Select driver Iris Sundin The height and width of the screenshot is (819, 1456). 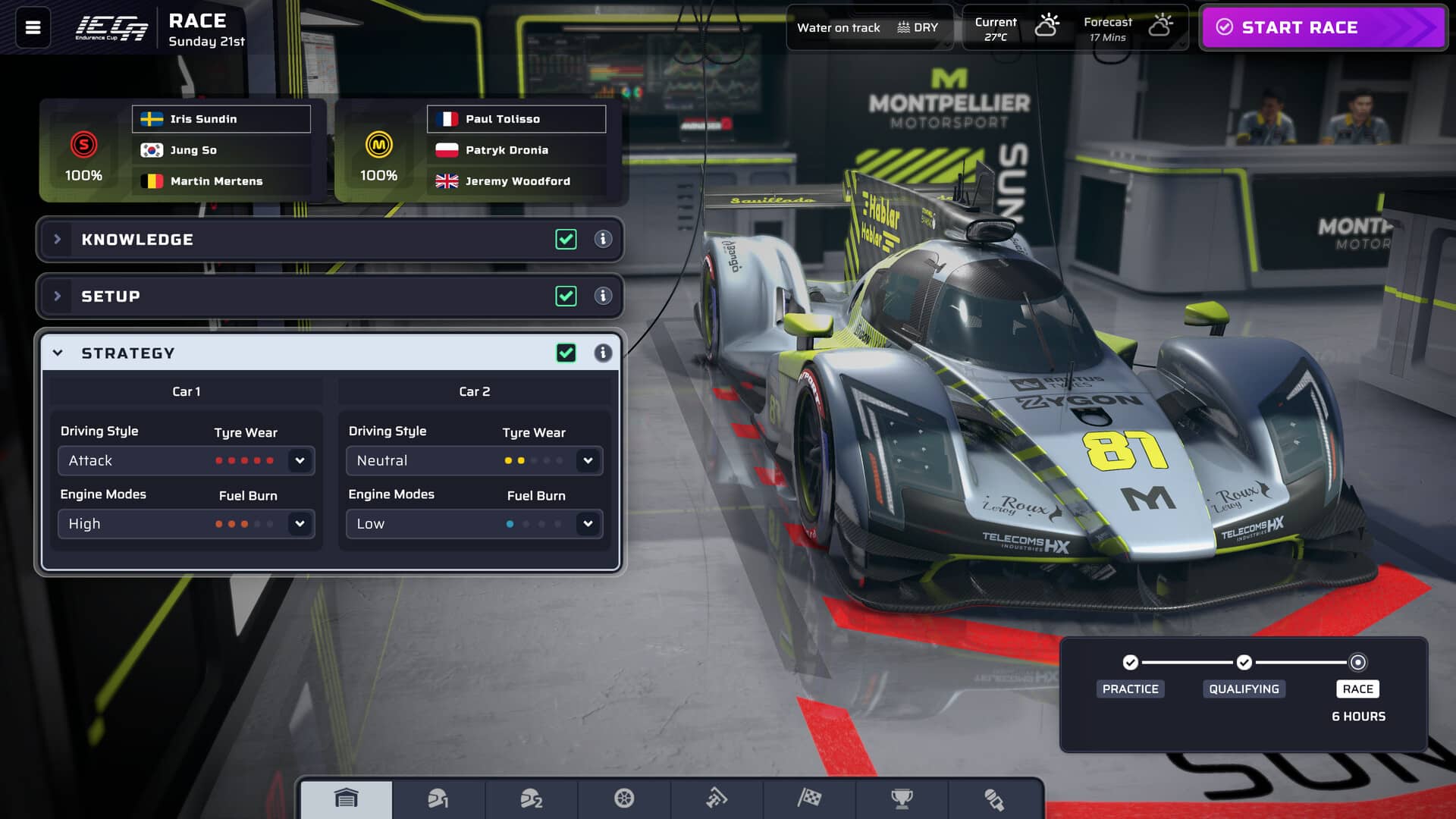(x=221, y=119)
